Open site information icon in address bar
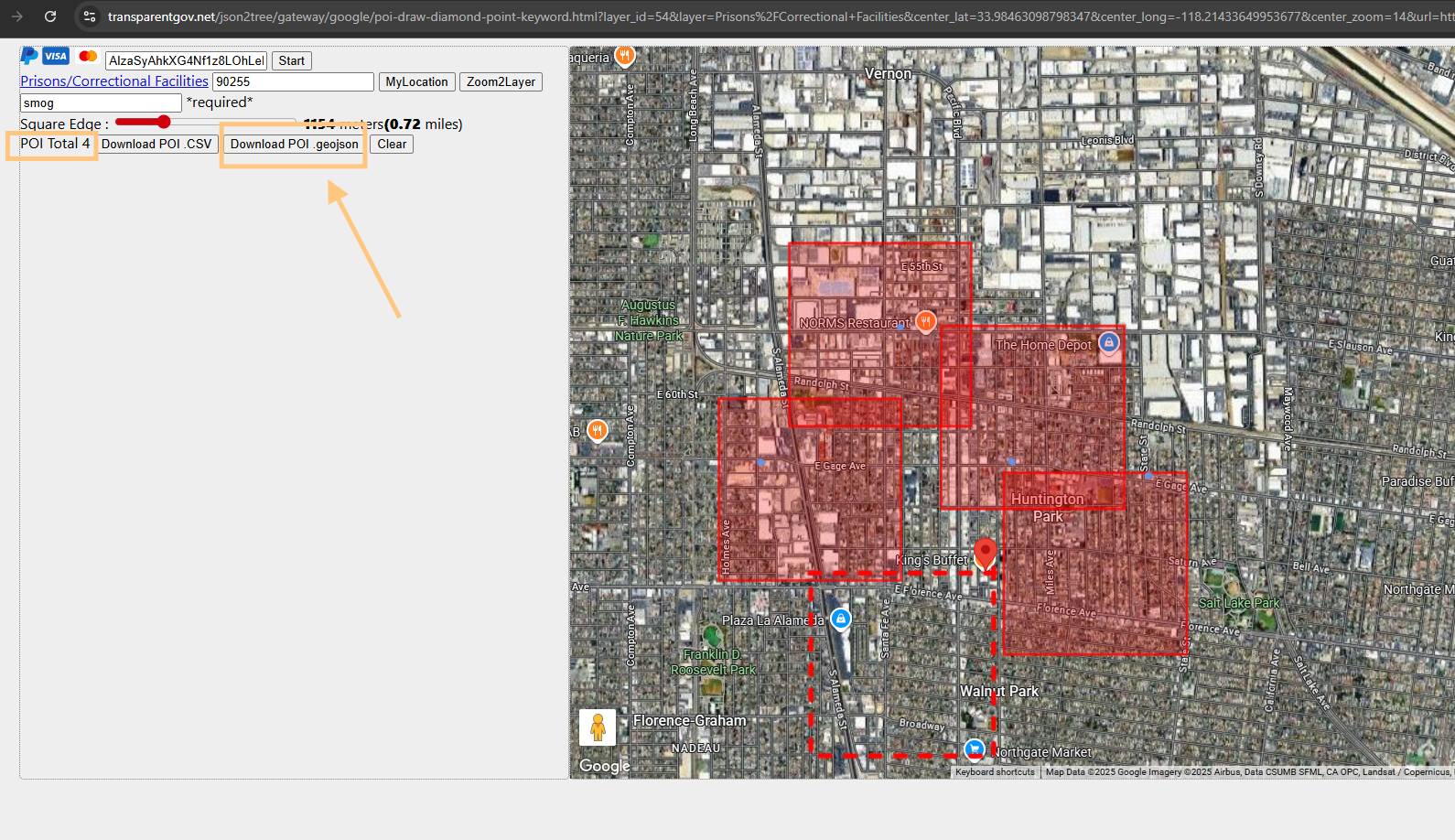This screenshot has width=1455, height=840. tap(89, 16)
